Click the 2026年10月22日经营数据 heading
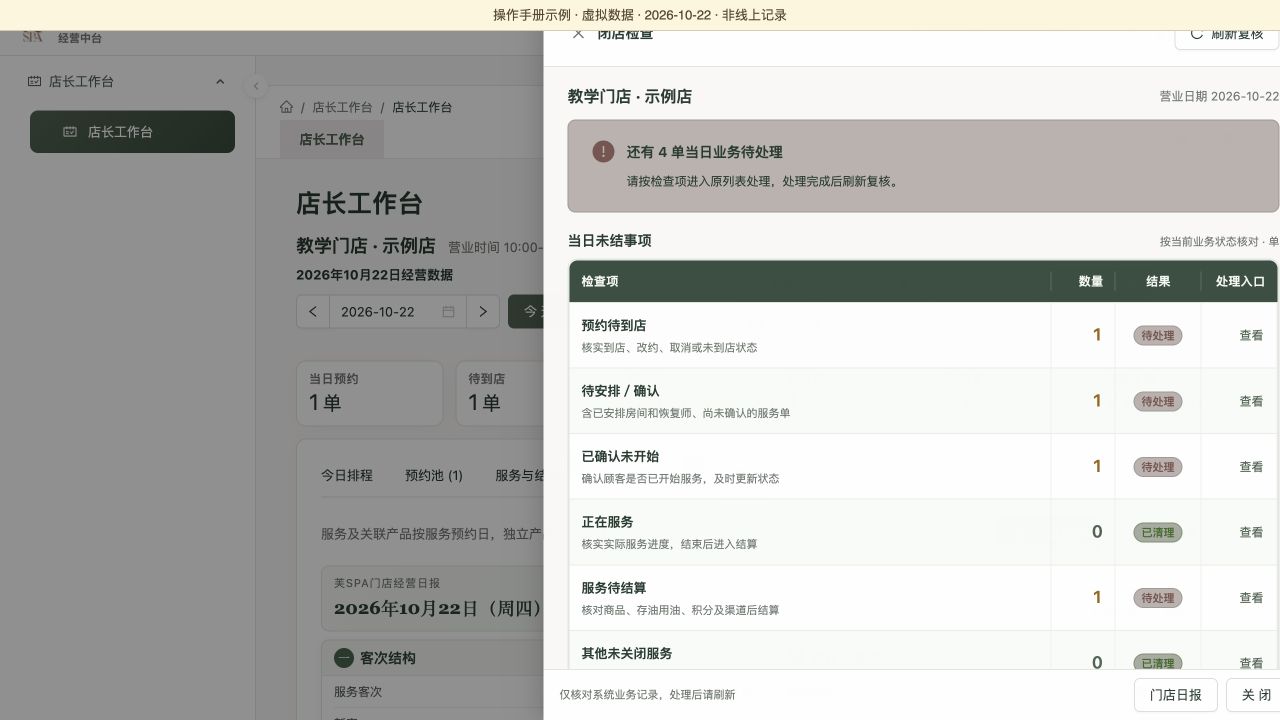Screen dimensions: 1280x720 tap(374, 275)
